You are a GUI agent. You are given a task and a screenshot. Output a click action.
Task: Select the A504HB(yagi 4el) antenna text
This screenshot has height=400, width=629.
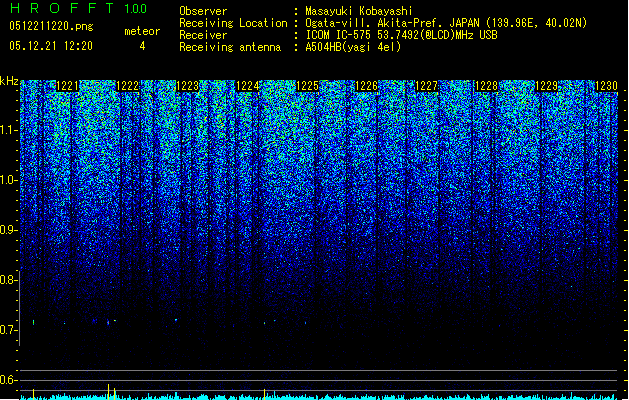pos(353,47)
